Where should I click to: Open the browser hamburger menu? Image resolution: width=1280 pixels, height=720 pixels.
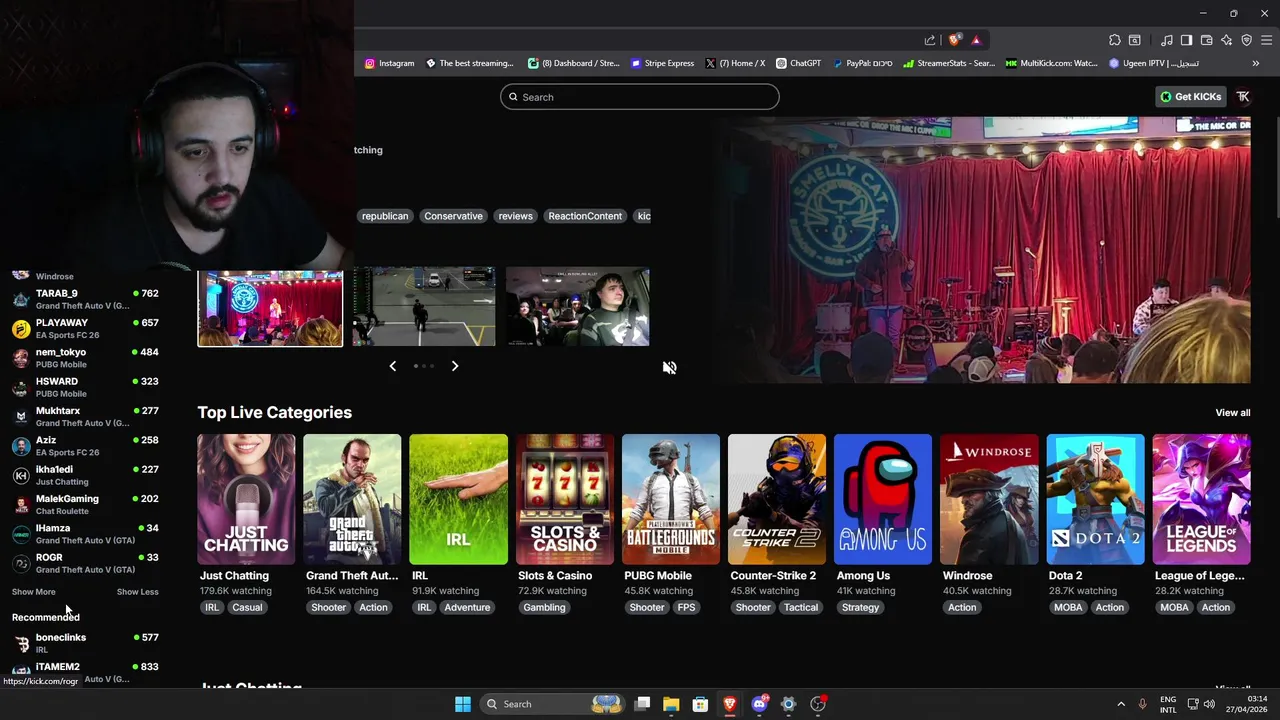click(x=1265, y=40)
